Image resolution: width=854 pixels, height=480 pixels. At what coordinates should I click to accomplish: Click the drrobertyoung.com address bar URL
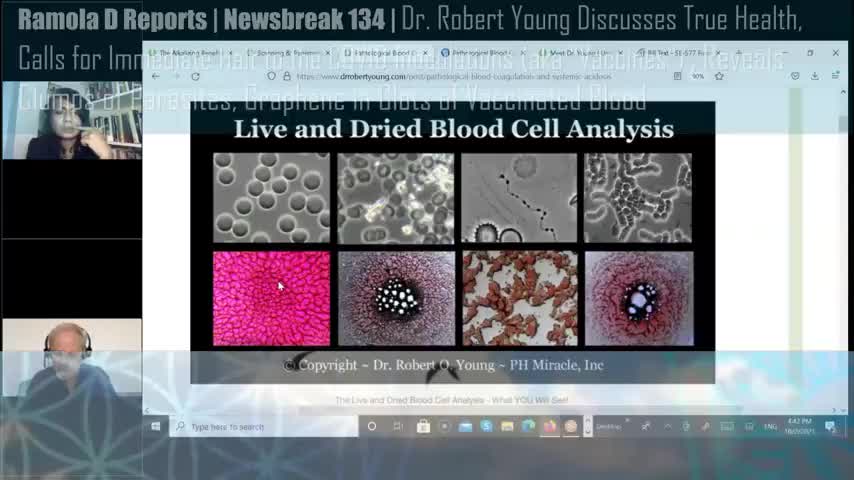[453, 77]
